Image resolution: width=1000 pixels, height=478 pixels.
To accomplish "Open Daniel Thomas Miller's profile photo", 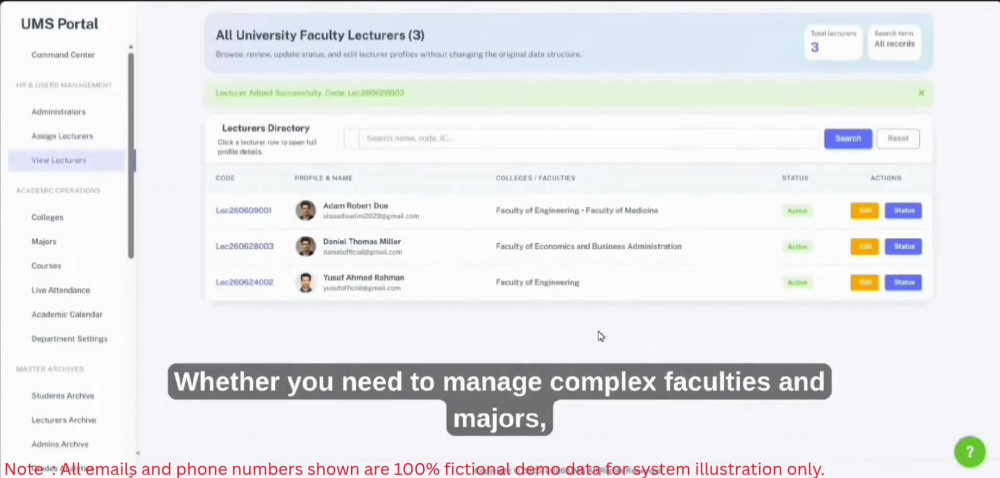I will coord(305,246).
